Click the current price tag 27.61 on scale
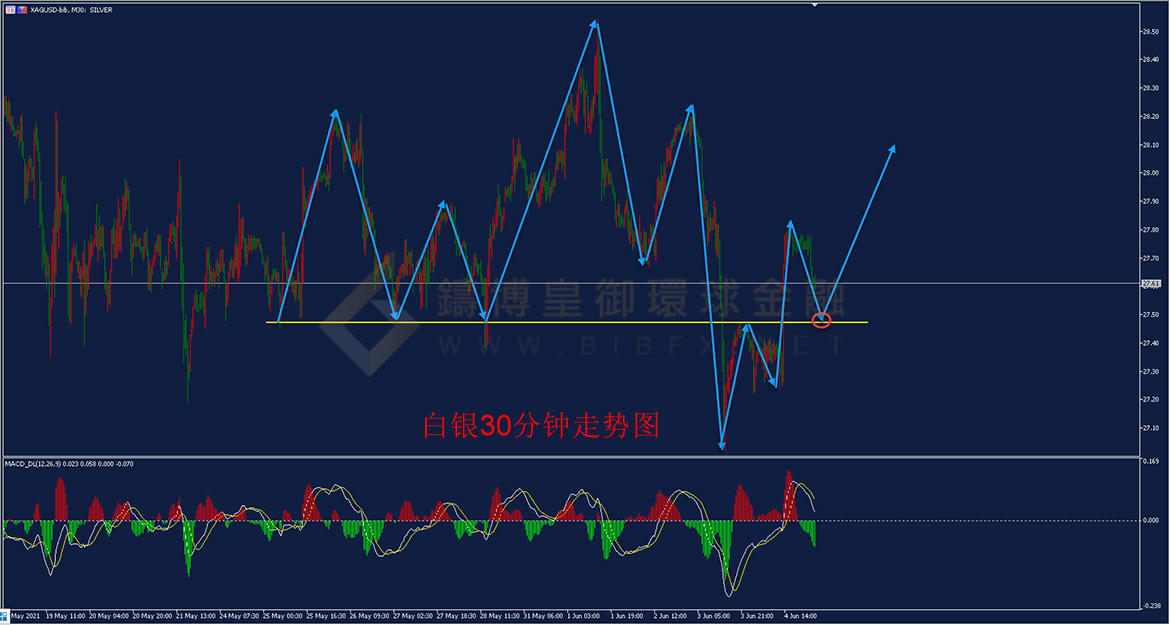 tap(1150, 284)
